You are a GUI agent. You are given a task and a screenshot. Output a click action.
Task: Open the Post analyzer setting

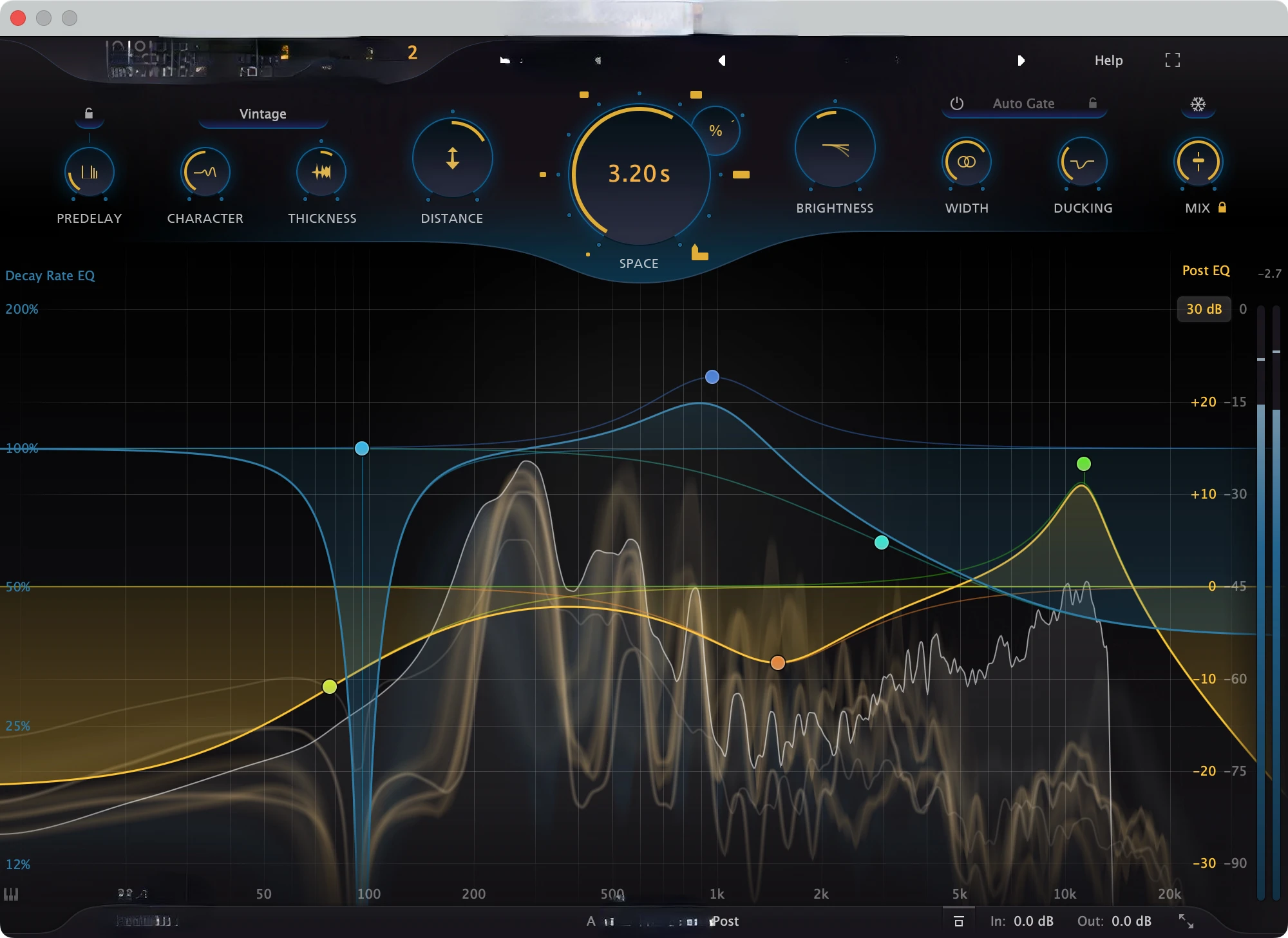[724, 921]
